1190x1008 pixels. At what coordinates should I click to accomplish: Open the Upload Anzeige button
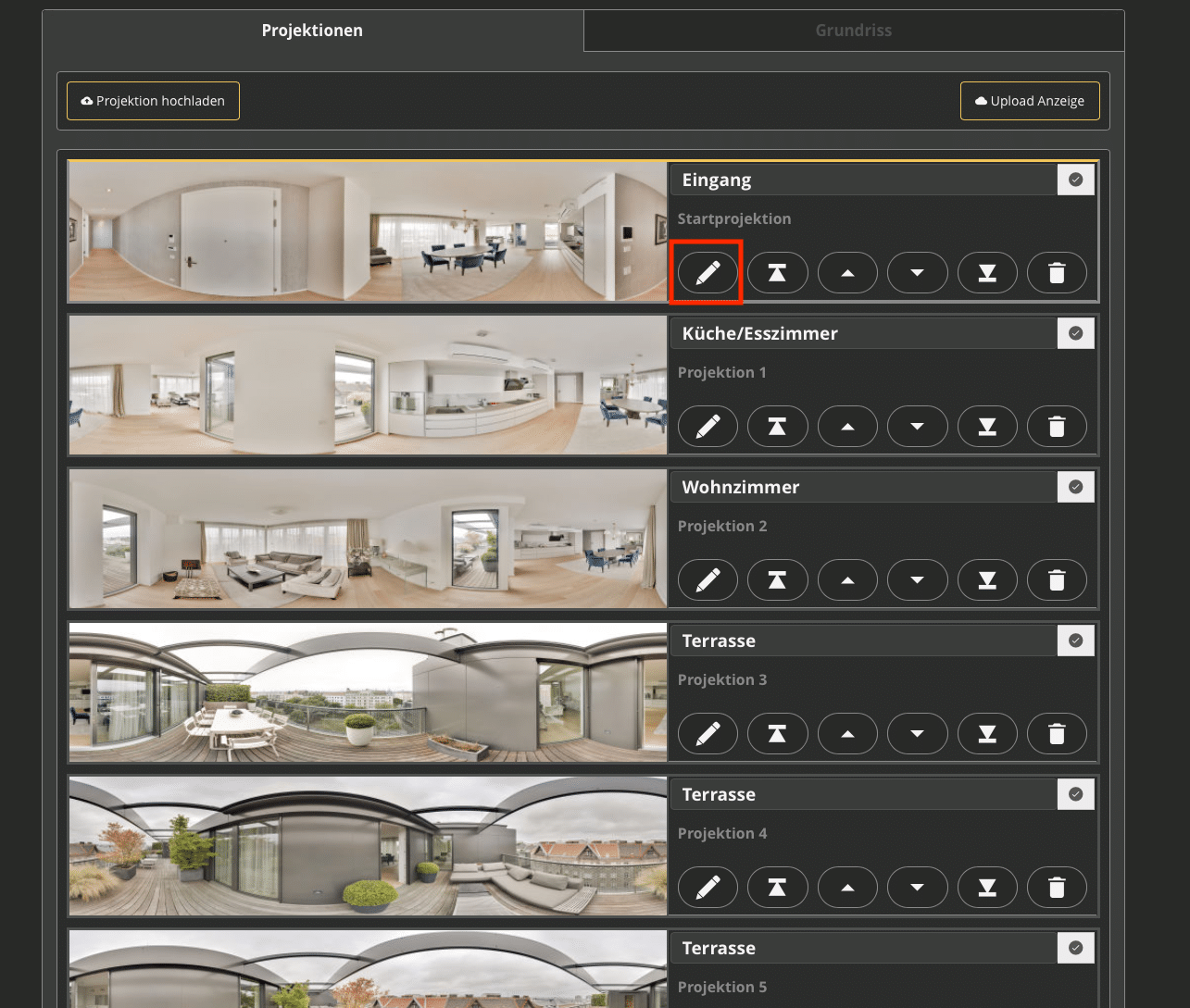click(x=1030, y=101)
